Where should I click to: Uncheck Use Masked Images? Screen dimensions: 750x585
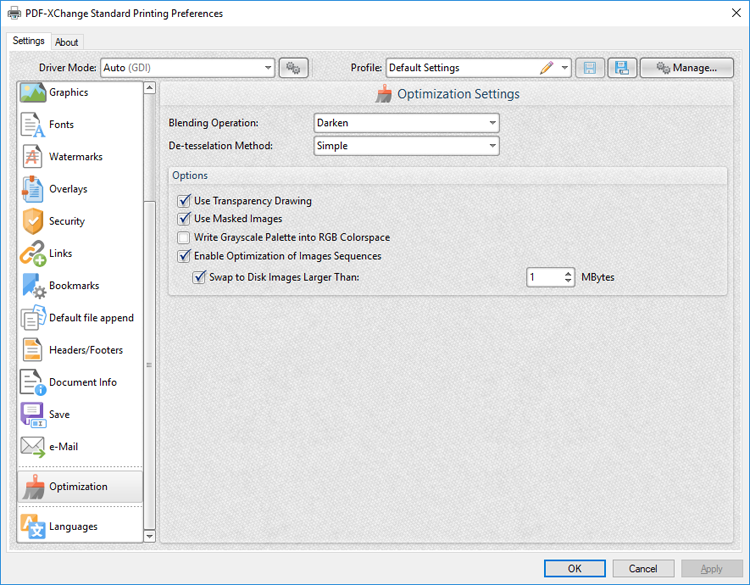point(184,219)
